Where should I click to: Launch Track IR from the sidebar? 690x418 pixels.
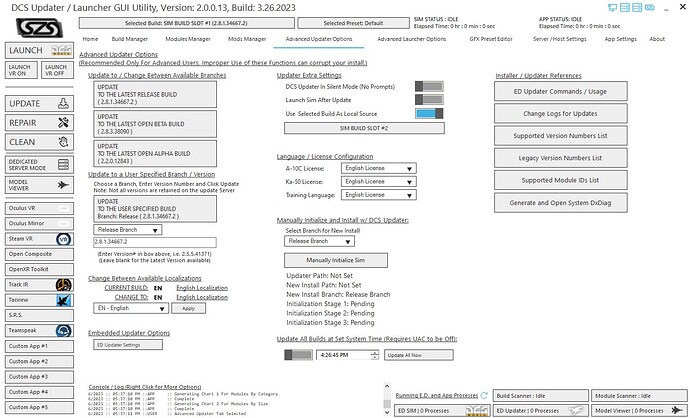tap(39, 285)
